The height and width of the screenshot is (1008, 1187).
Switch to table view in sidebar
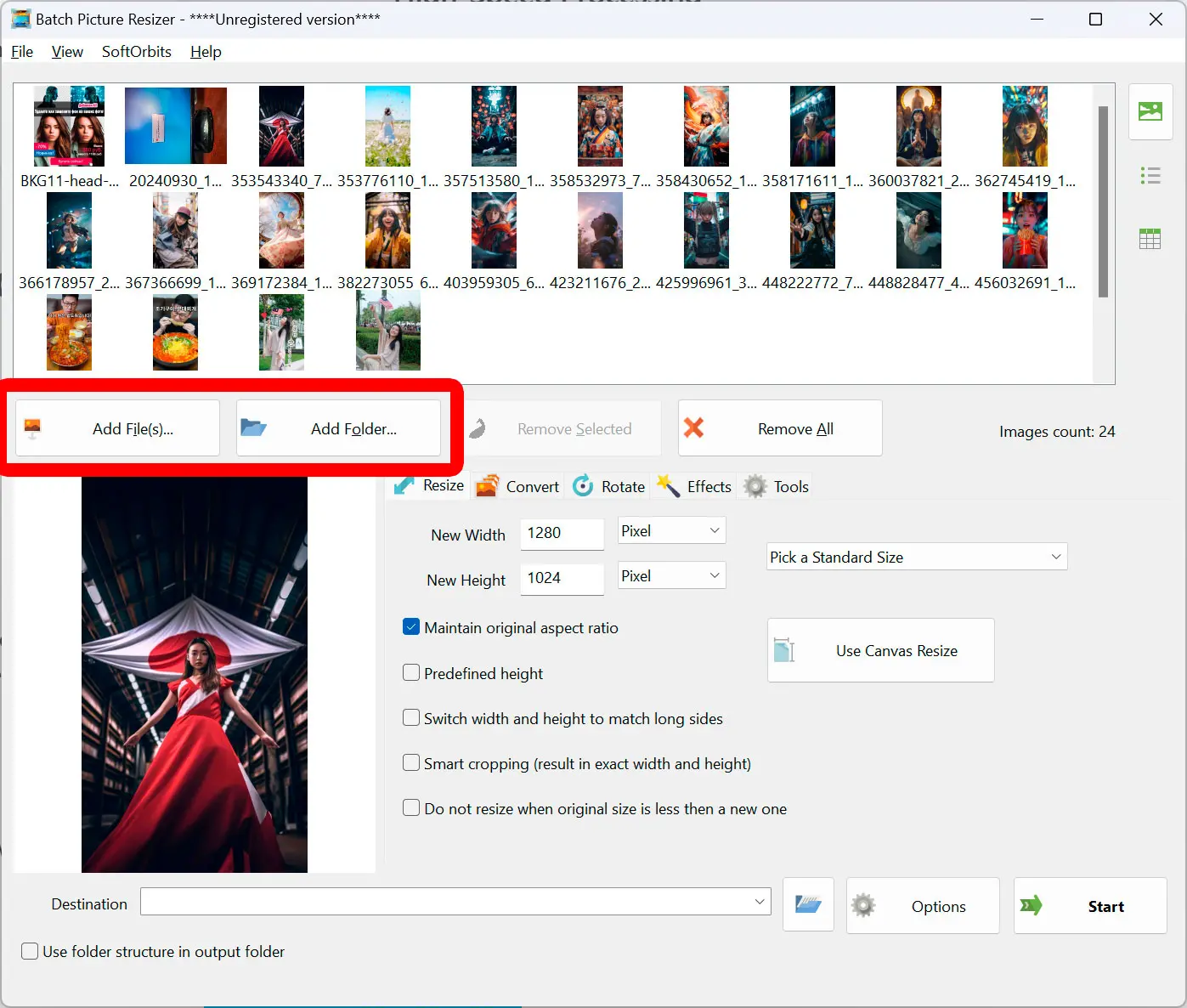[1150, 239]
